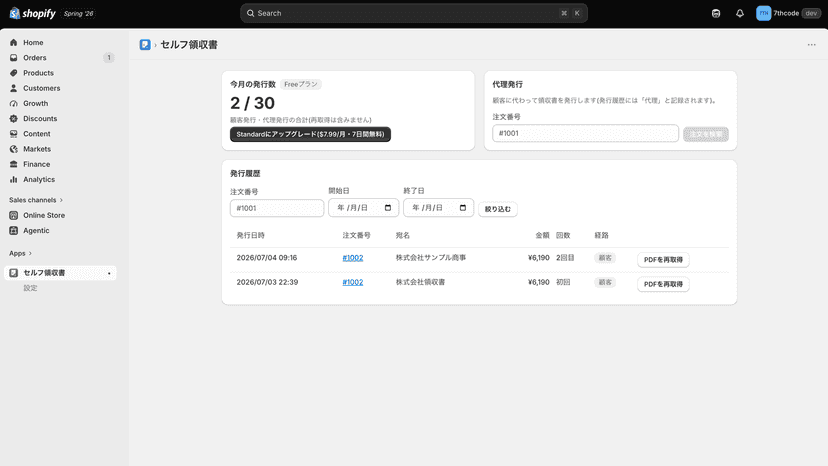Expand the Apps section chevron

(30, 254)
